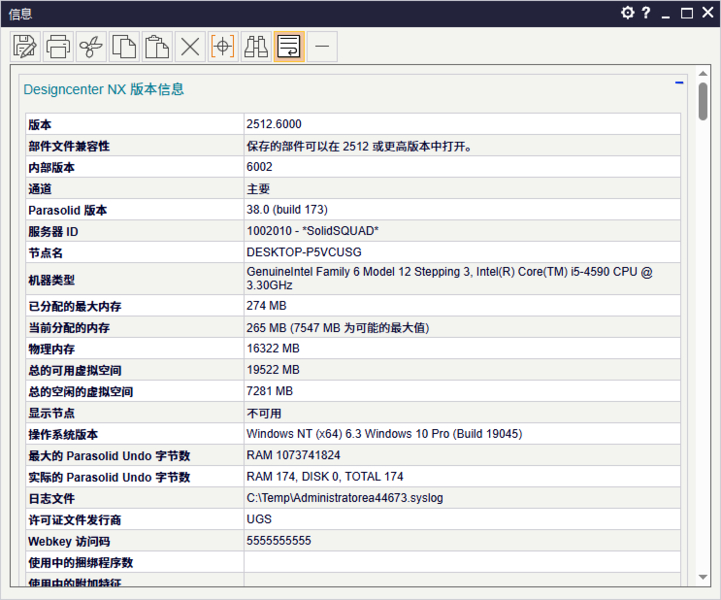Click the 使用中的捆绑程序数 row label
Image resolution: width=721 pixels, height=600 pixels.
(81, 562)
